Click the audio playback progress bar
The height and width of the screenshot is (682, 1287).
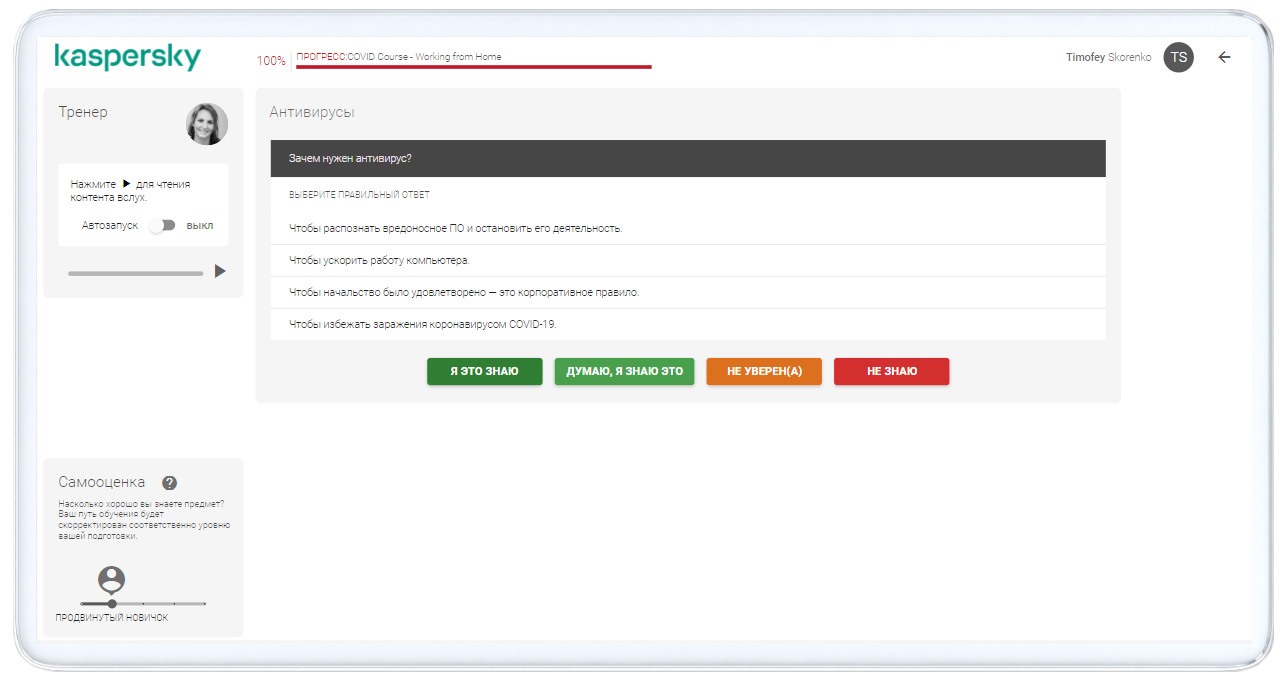[x=135, y=273]
